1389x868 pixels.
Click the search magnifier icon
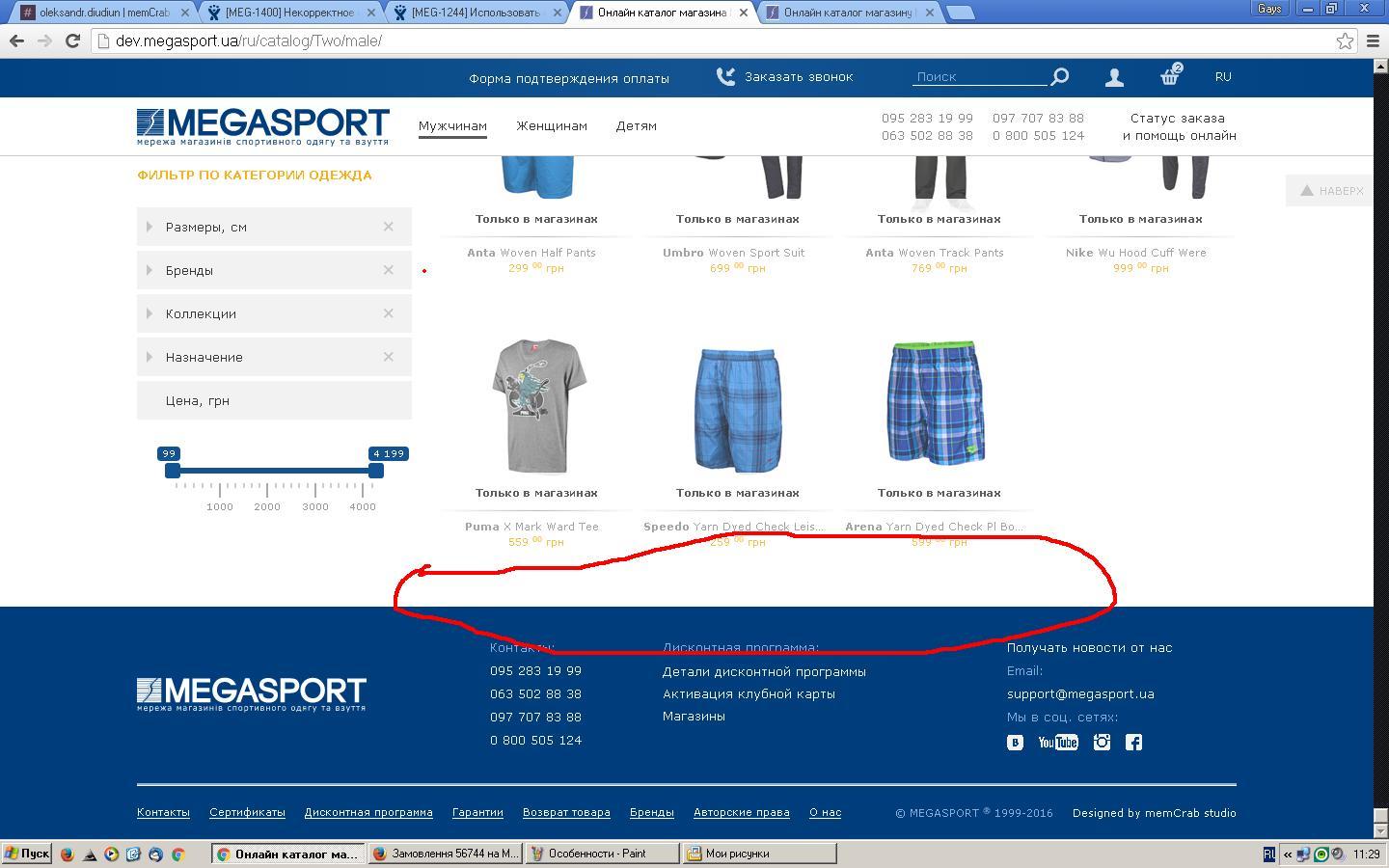(1059, 77)
